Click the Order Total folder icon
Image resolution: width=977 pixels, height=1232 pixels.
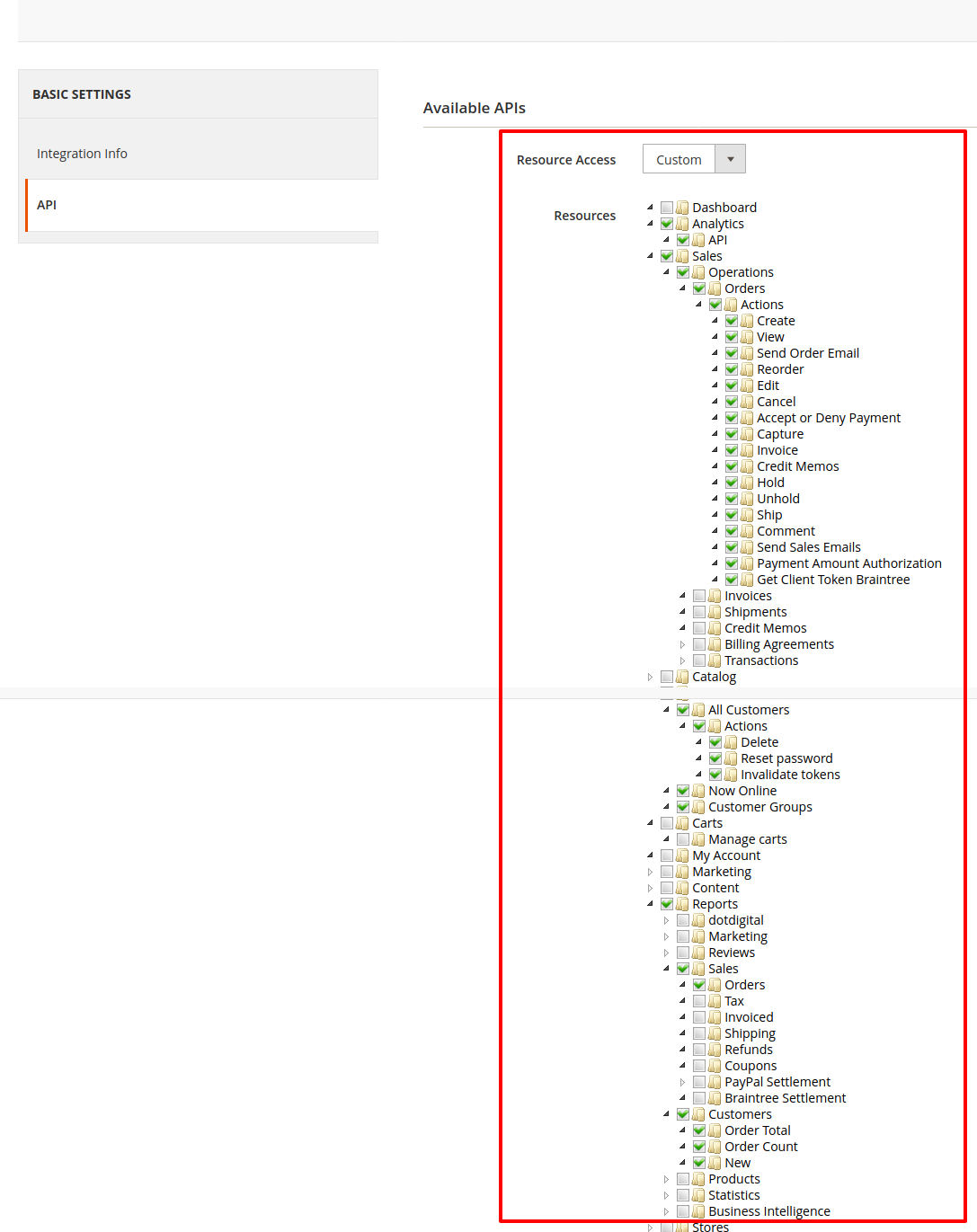pyautogui.click(x=715, y=1130)
